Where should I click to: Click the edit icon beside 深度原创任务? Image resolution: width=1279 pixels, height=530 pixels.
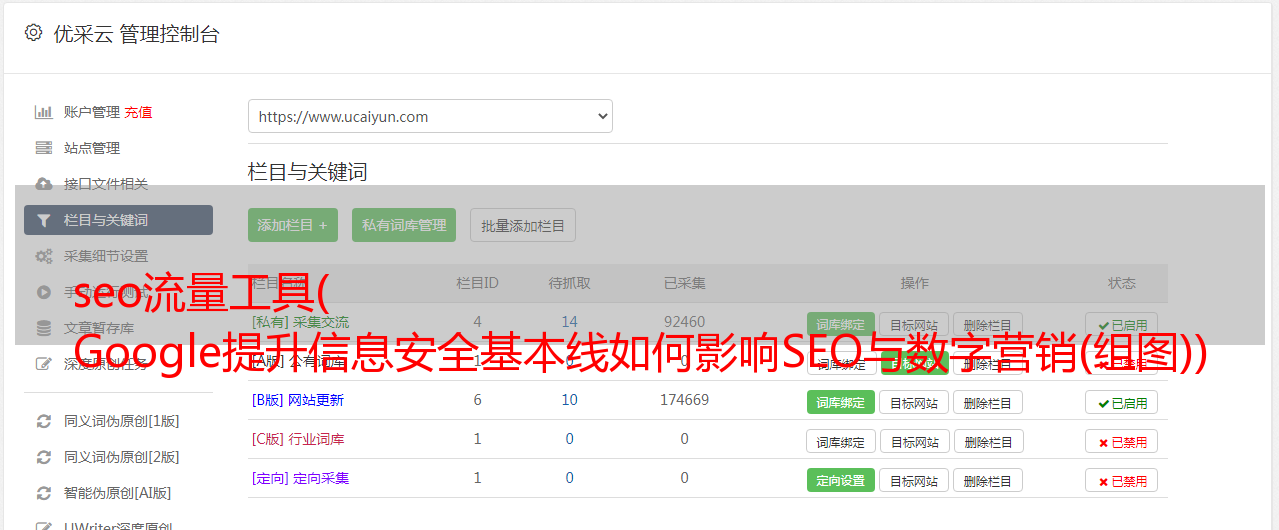coord(43,364)
